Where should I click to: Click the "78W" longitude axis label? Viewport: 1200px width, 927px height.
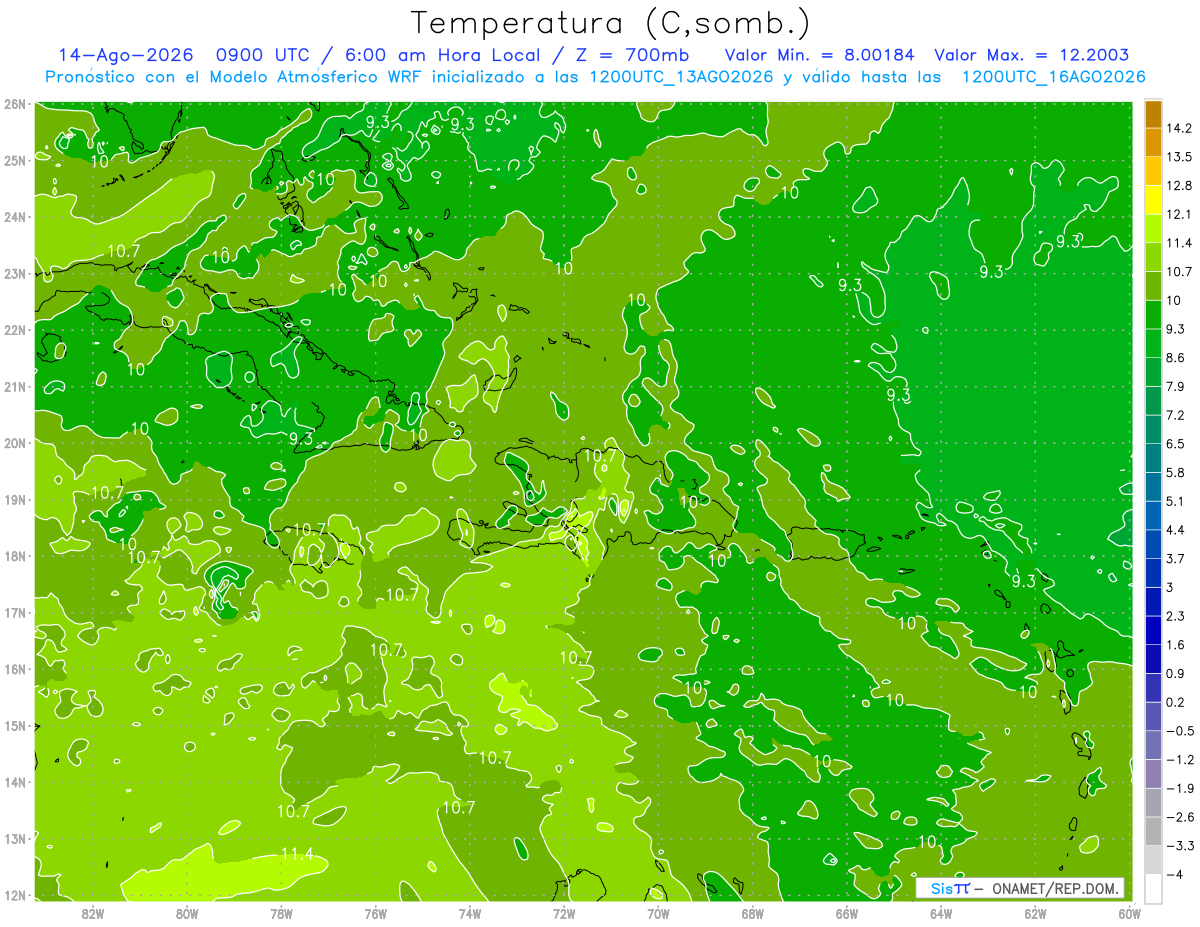281,913
